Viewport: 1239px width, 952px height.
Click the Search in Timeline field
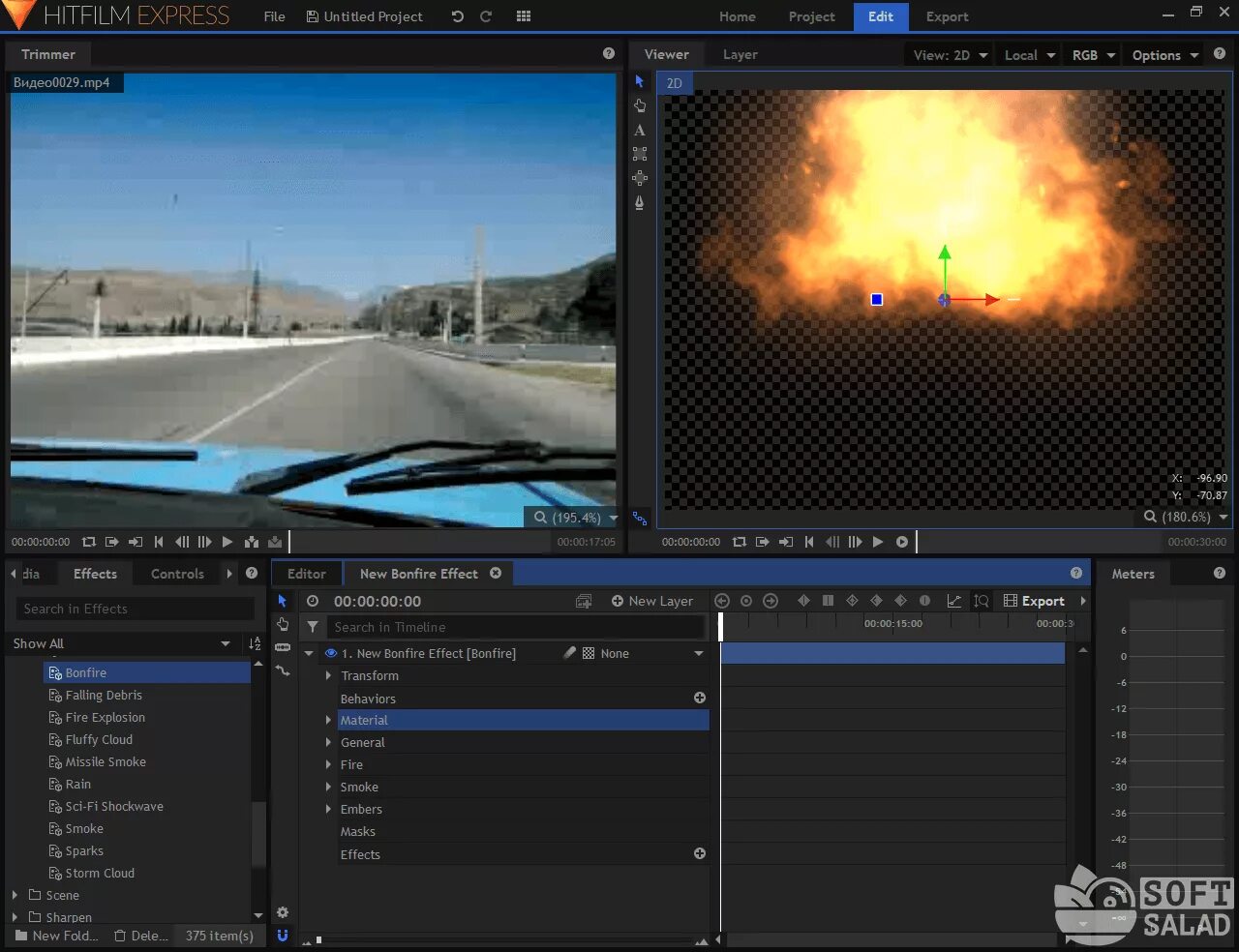(x=516, y=627)
